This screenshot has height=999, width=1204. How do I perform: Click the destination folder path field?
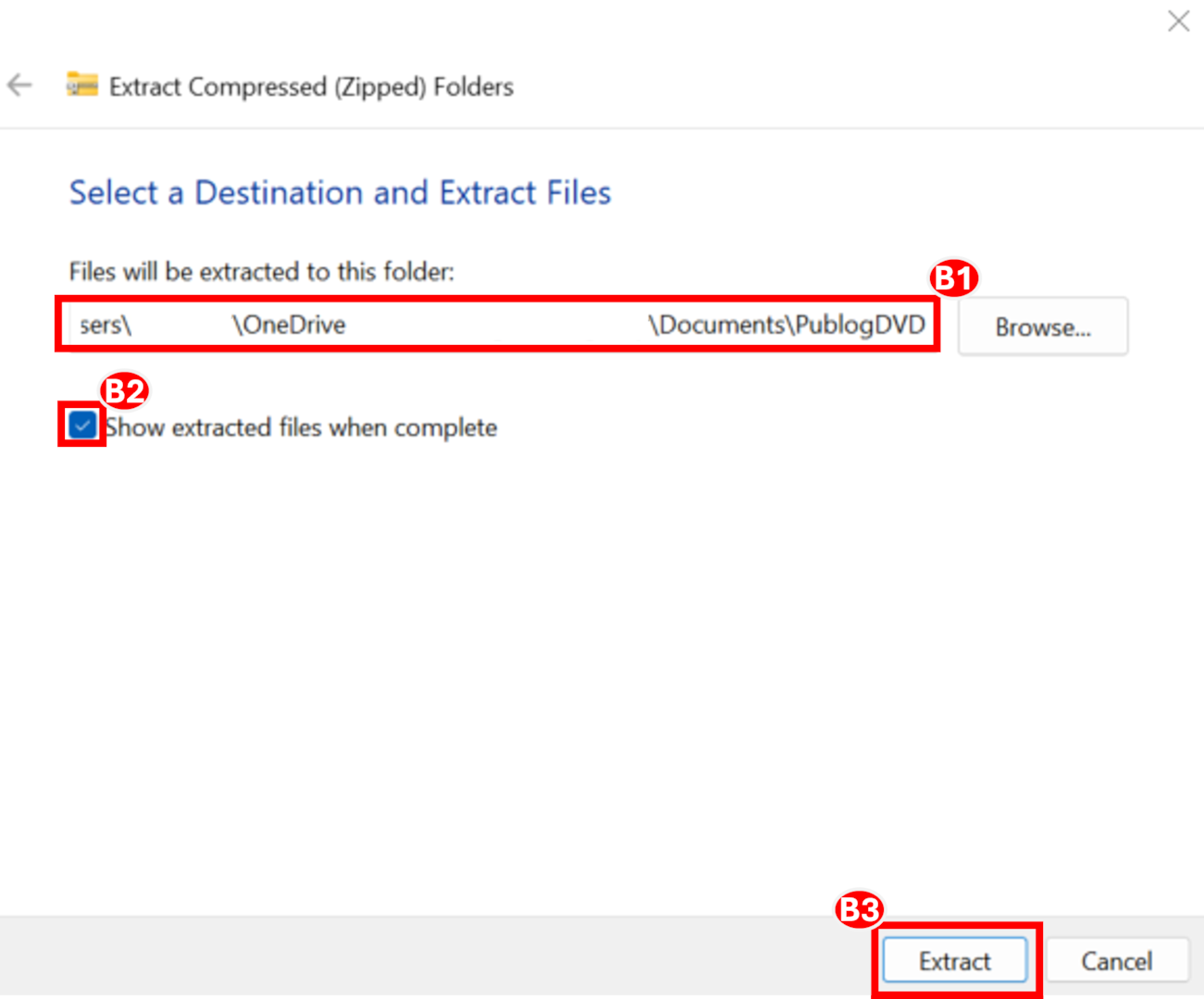pos(498,325)
